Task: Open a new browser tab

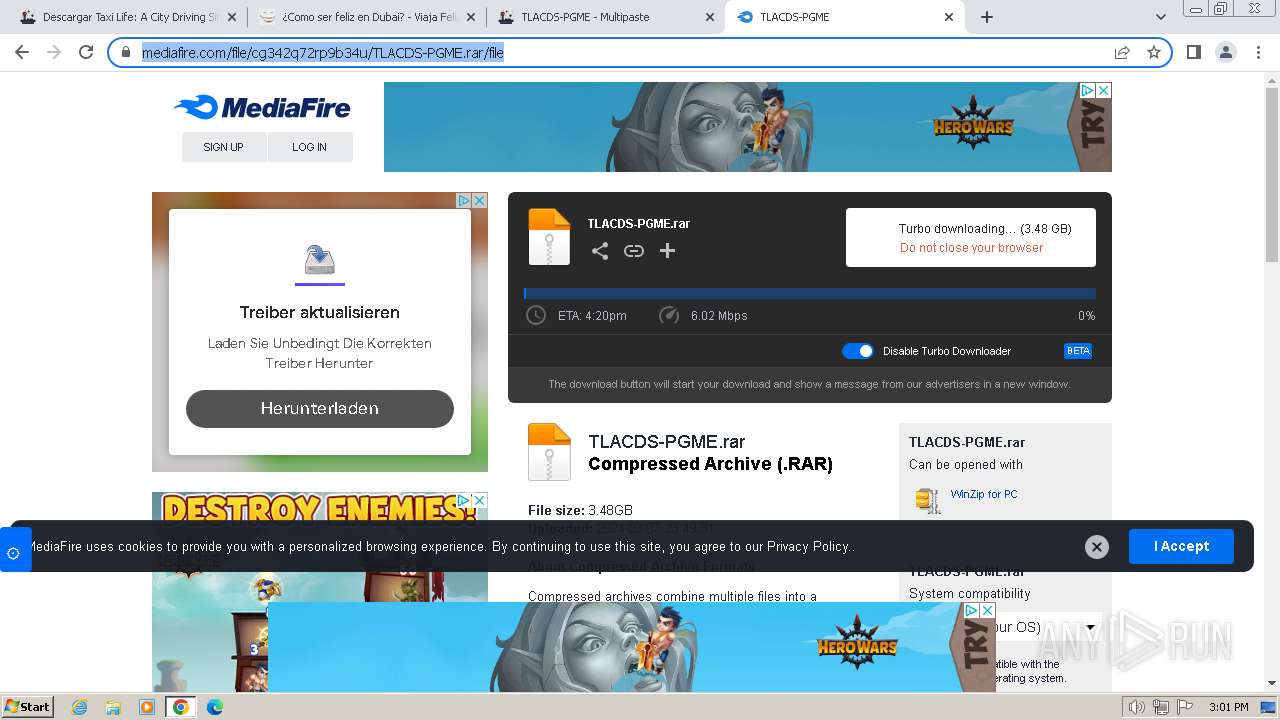Action: [x=987, y=17]
